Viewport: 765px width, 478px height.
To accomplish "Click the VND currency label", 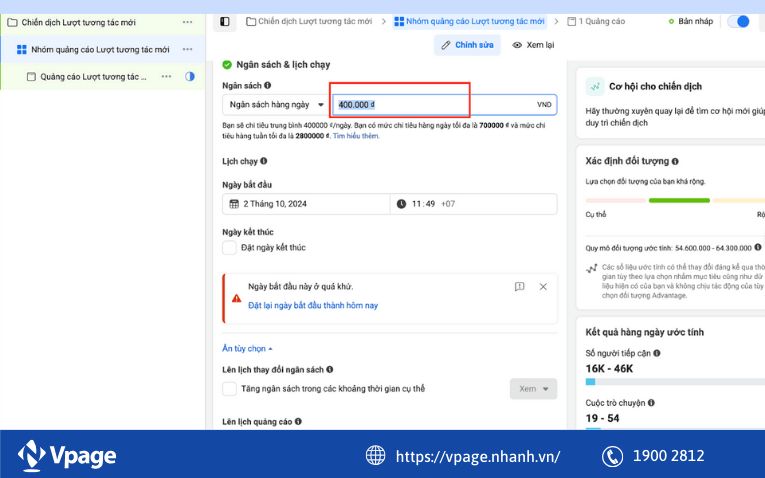I will pyautogui.click(x=544, y=105).
